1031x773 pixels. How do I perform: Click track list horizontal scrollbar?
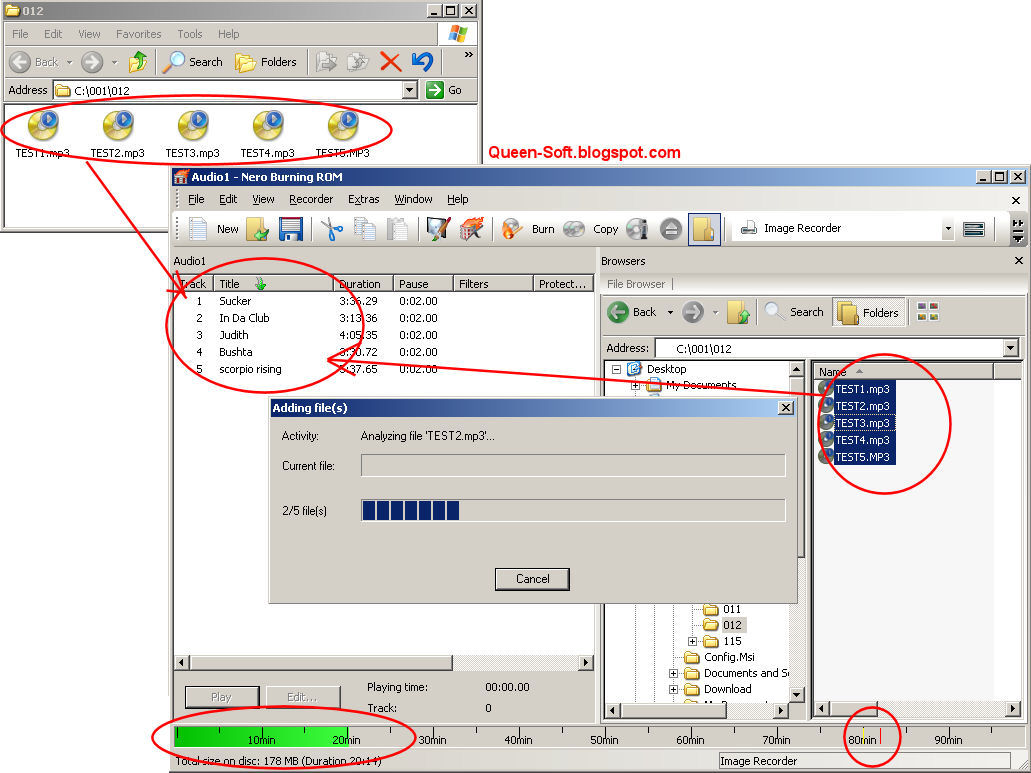pyautogui.click(x=383, y=663)
